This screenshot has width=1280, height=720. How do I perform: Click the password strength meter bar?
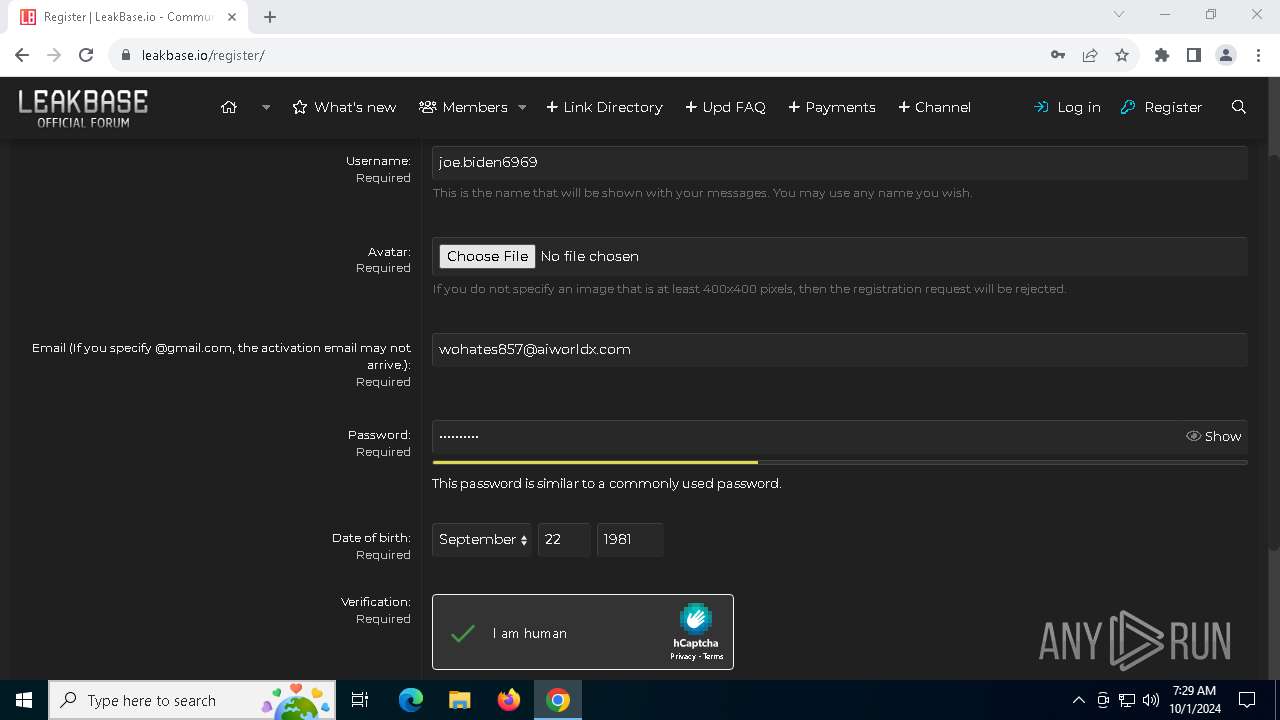pos(839,462)
